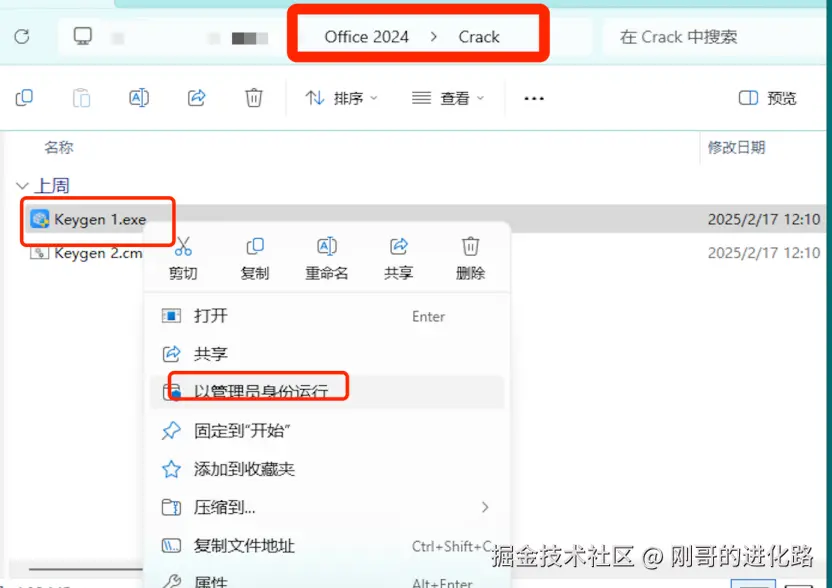Click the Copy icon in toolbar
Image resolution: width=832 pixels, height=588 pixels.
click(x=24, y=98)
